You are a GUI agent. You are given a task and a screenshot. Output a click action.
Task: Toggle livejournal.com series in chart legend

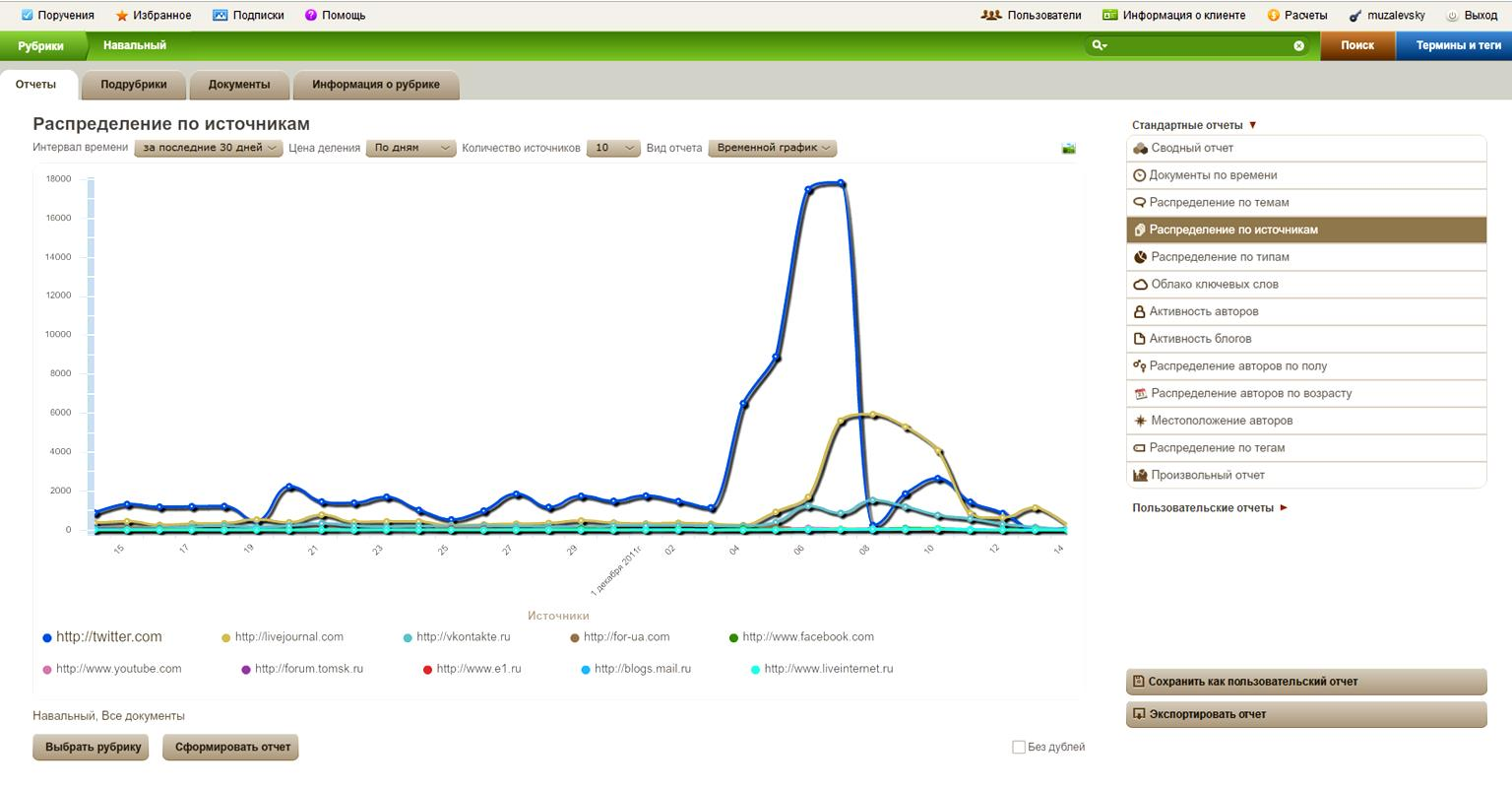tap(283, 637)
